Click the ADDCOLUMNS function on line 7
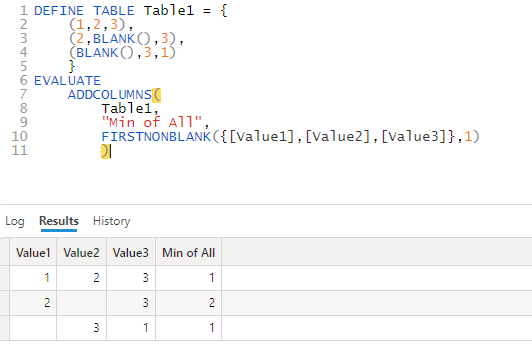The width and height of the screenshot is (532, 362). click(x=110, y=95)
